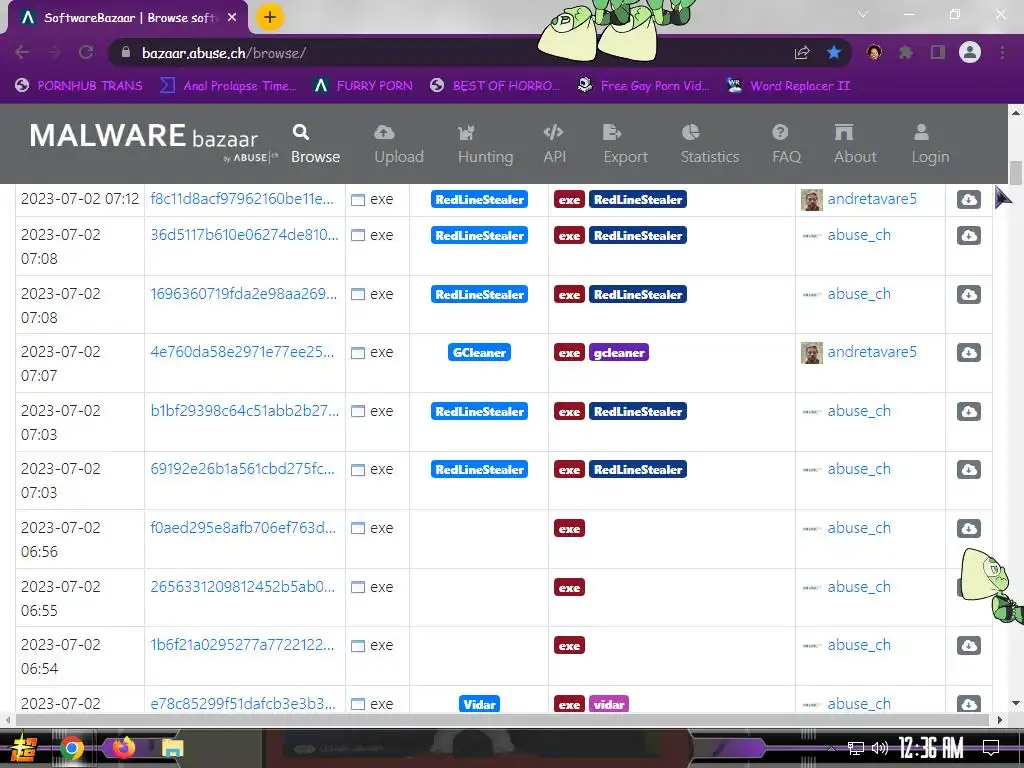Click the vertical scrollbar thumb
1024x768 pixels.
click(x=1016, y=173)
